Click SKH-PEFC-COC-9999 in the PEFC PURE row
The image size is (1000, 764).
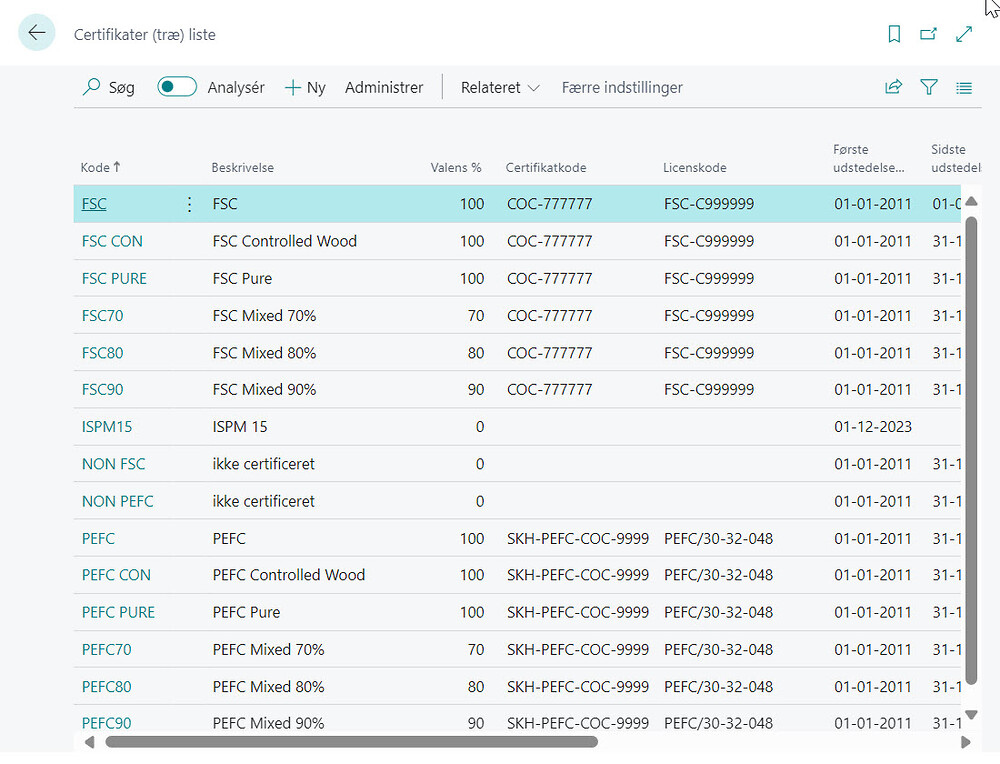tap(578, 612)
